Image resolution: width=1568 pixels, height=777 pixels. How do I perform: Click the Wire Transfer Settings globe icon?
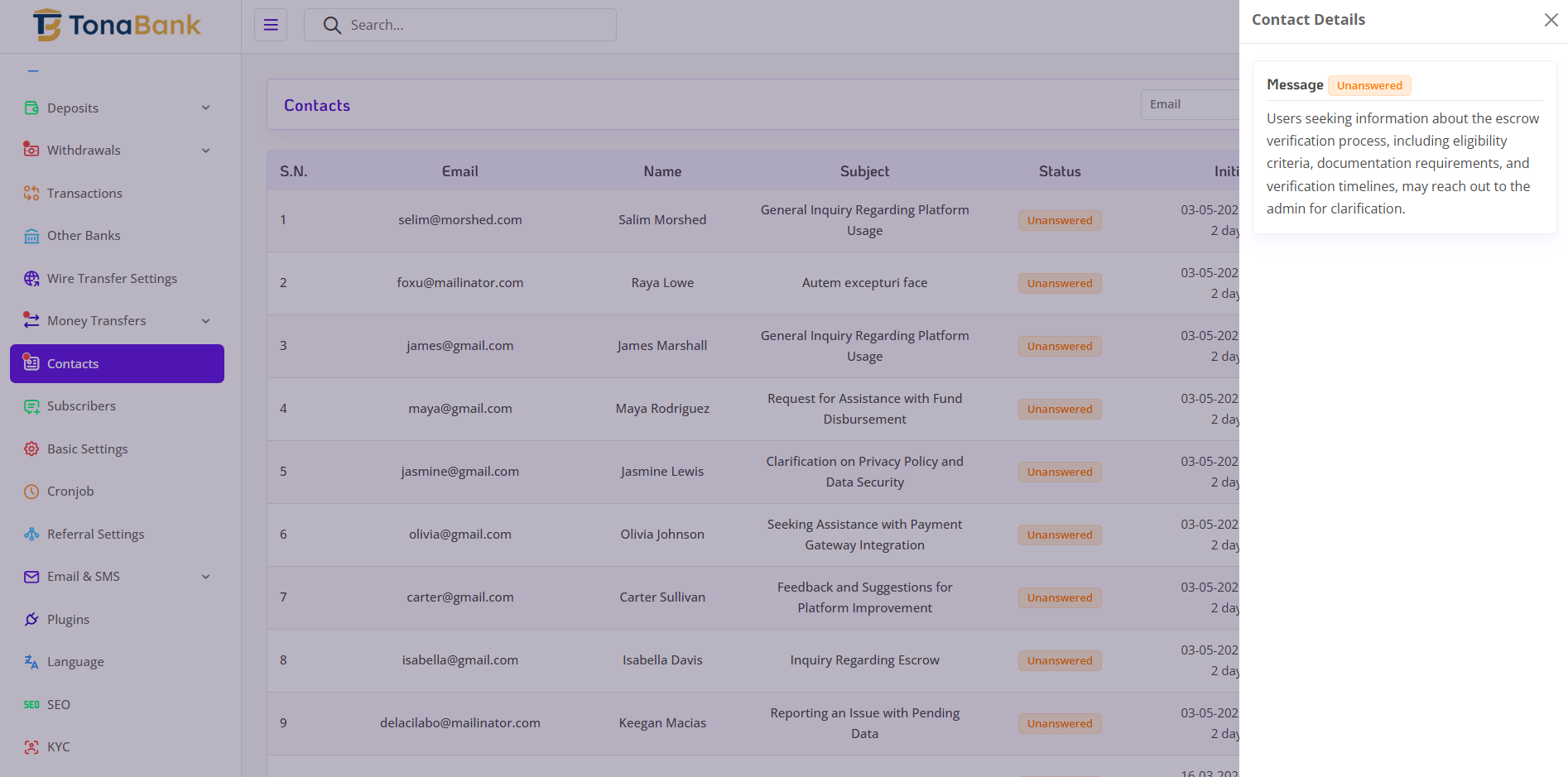coord(31,278)
